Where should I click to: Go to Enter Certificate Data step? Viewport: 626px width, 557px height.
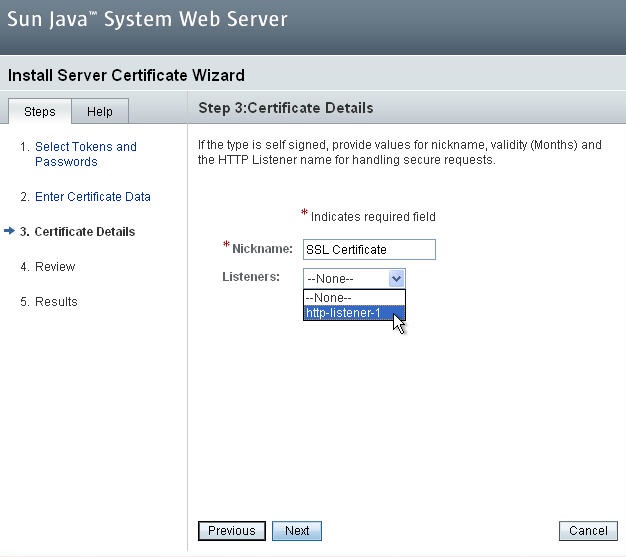[93, 196]
